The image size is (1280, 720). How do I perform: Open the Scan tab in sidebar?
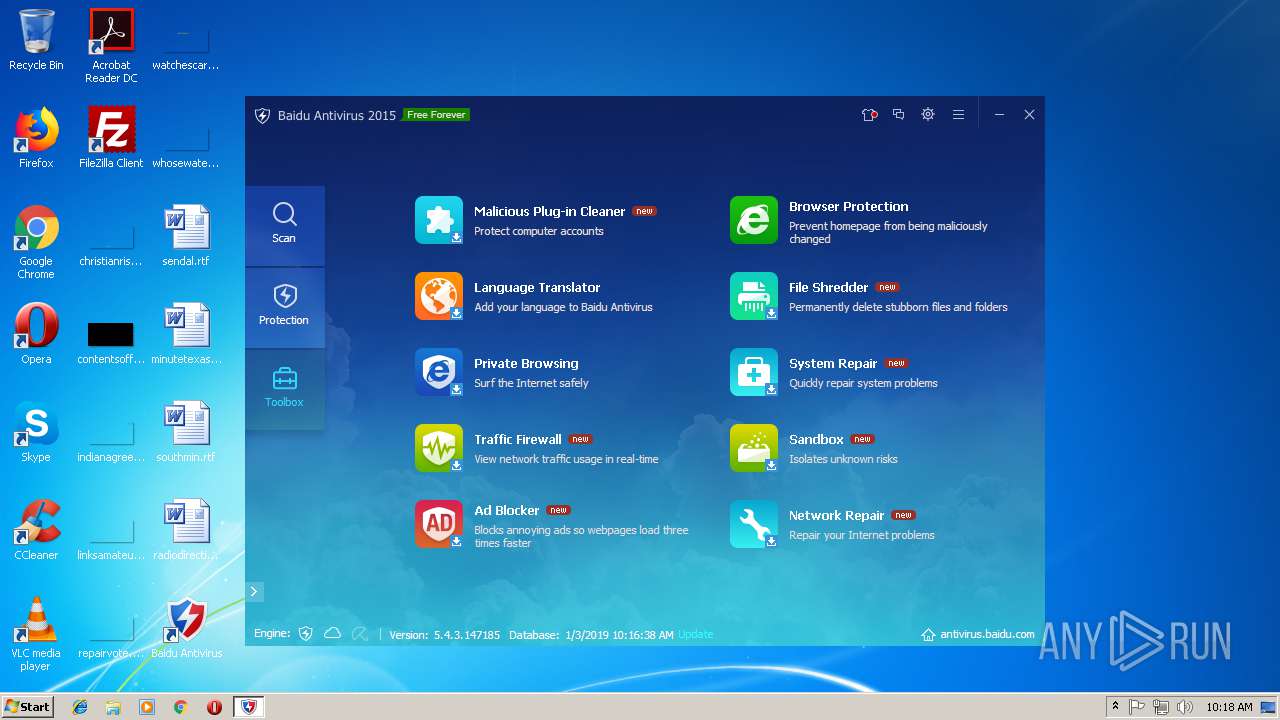point(284,225)
